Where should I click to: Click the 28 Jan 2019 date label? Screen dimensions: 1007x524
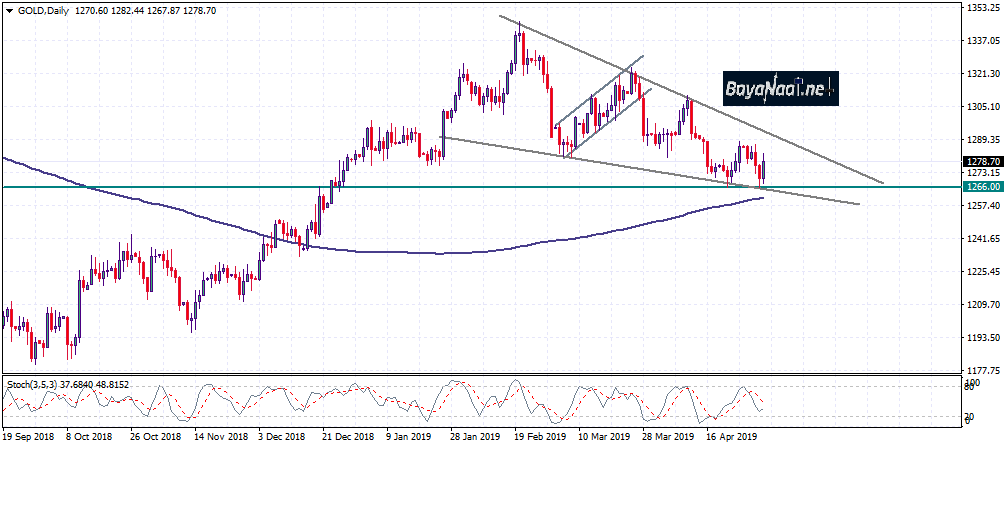[474, 436]
